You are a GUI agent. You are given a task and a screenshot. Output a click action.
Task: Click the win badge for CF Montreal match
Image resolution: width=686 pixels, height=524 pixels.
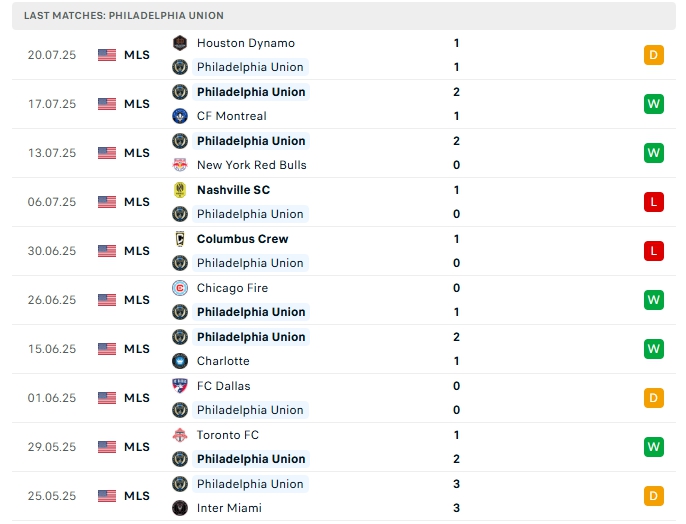click(x=654, y=104)
